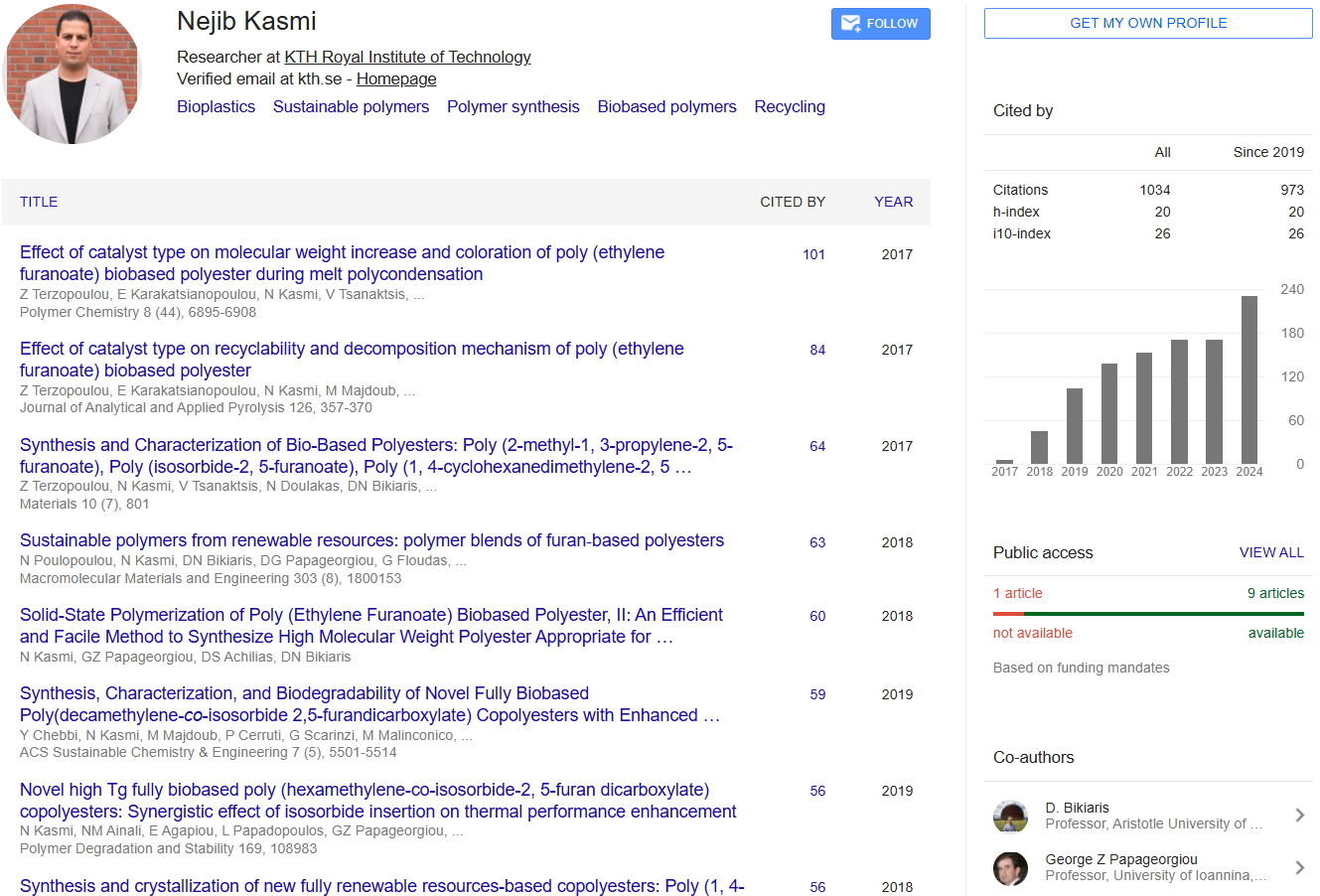The width and height of the screenshot is (1320, 896).
Task: Select the Bioplastics interest tag
Action: pyautogui.click(x=216, y=106)
